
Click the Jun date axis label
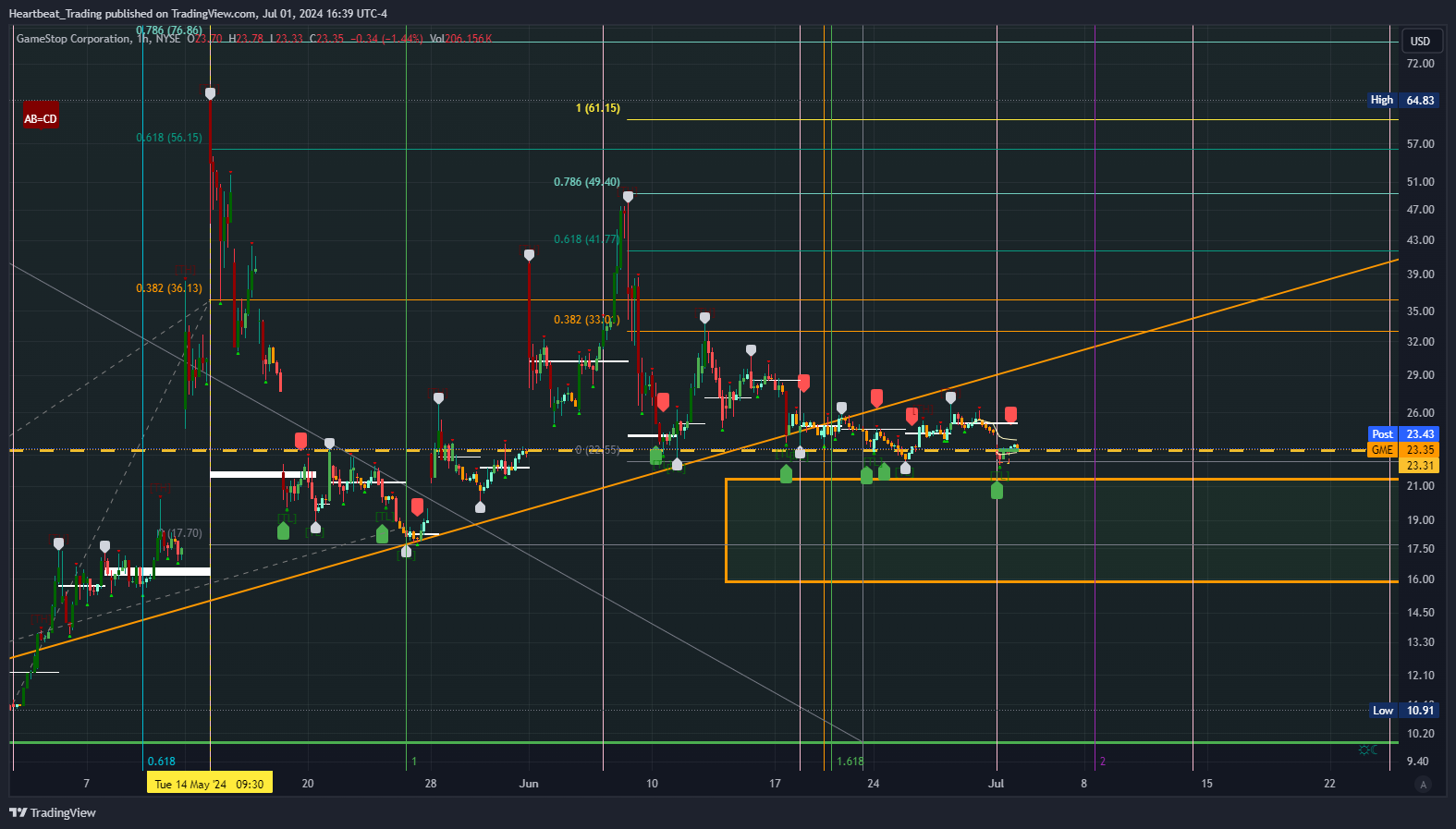(x=529, y=784)
